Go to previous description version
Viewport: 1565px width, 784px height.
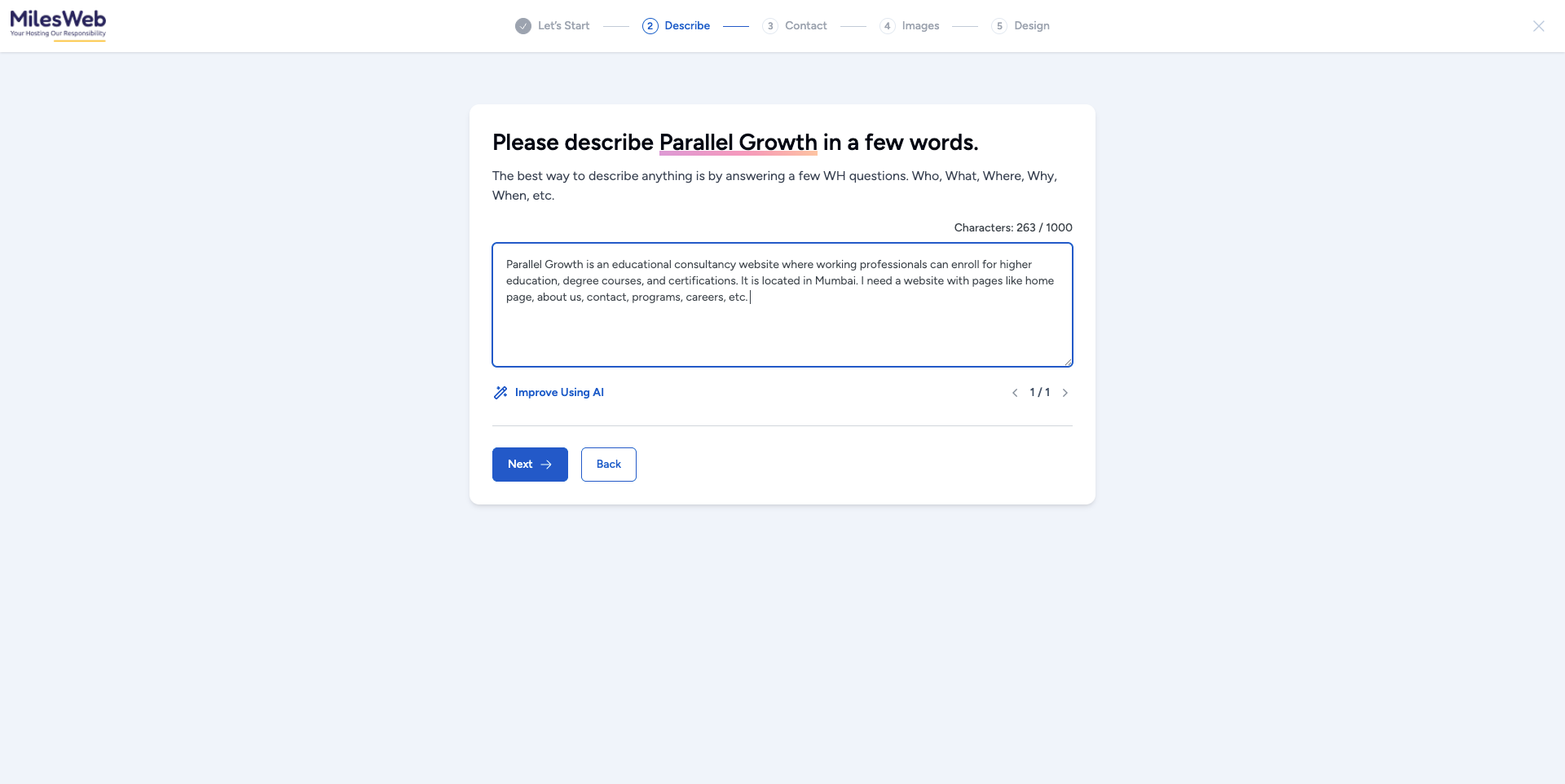click(1015, 393)
